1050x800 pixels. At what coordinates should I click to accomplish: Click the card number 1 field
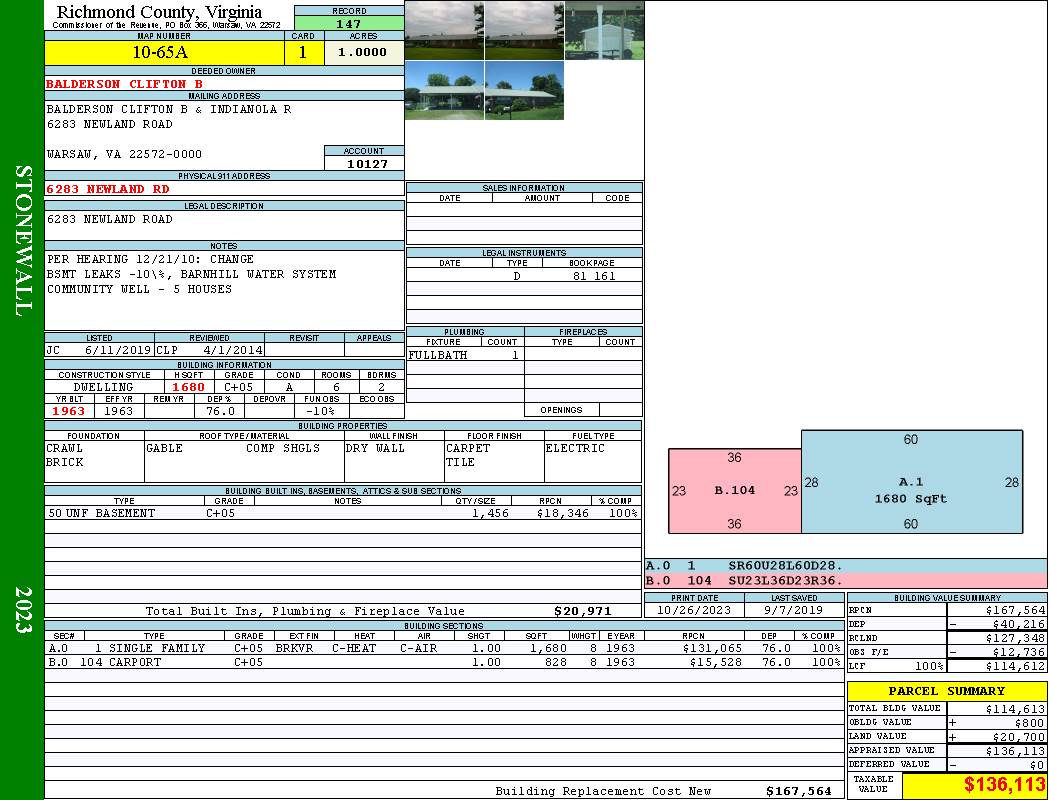303,52
